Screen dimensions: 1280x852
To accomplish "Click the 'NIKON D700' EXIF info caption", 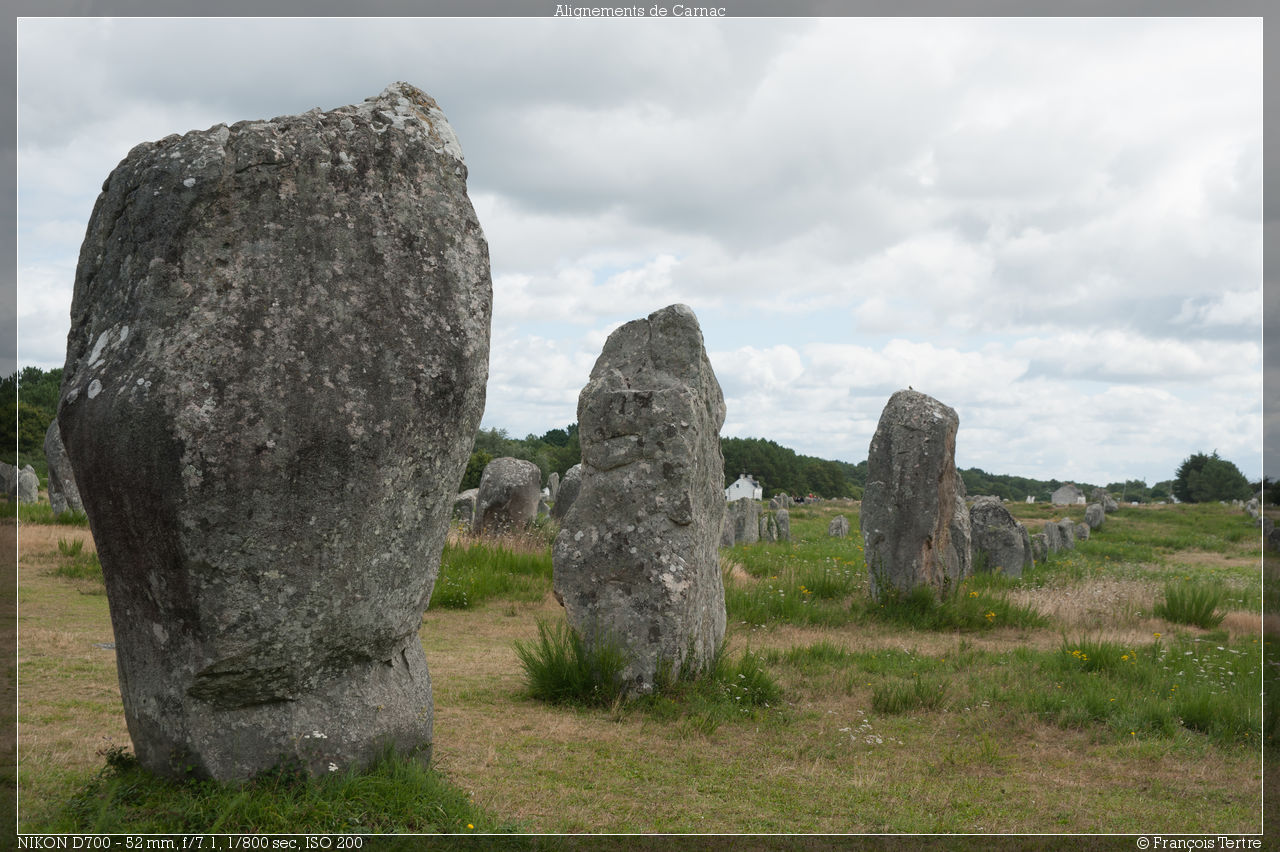I will pyautogui.click(x=190, y=843).
